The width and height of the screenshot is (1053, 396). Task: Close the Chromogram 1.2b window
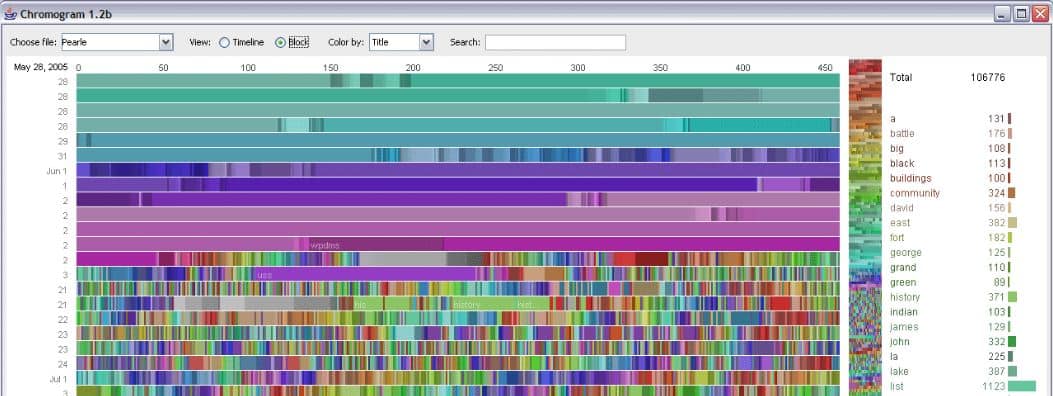[x=1040, y=14]
